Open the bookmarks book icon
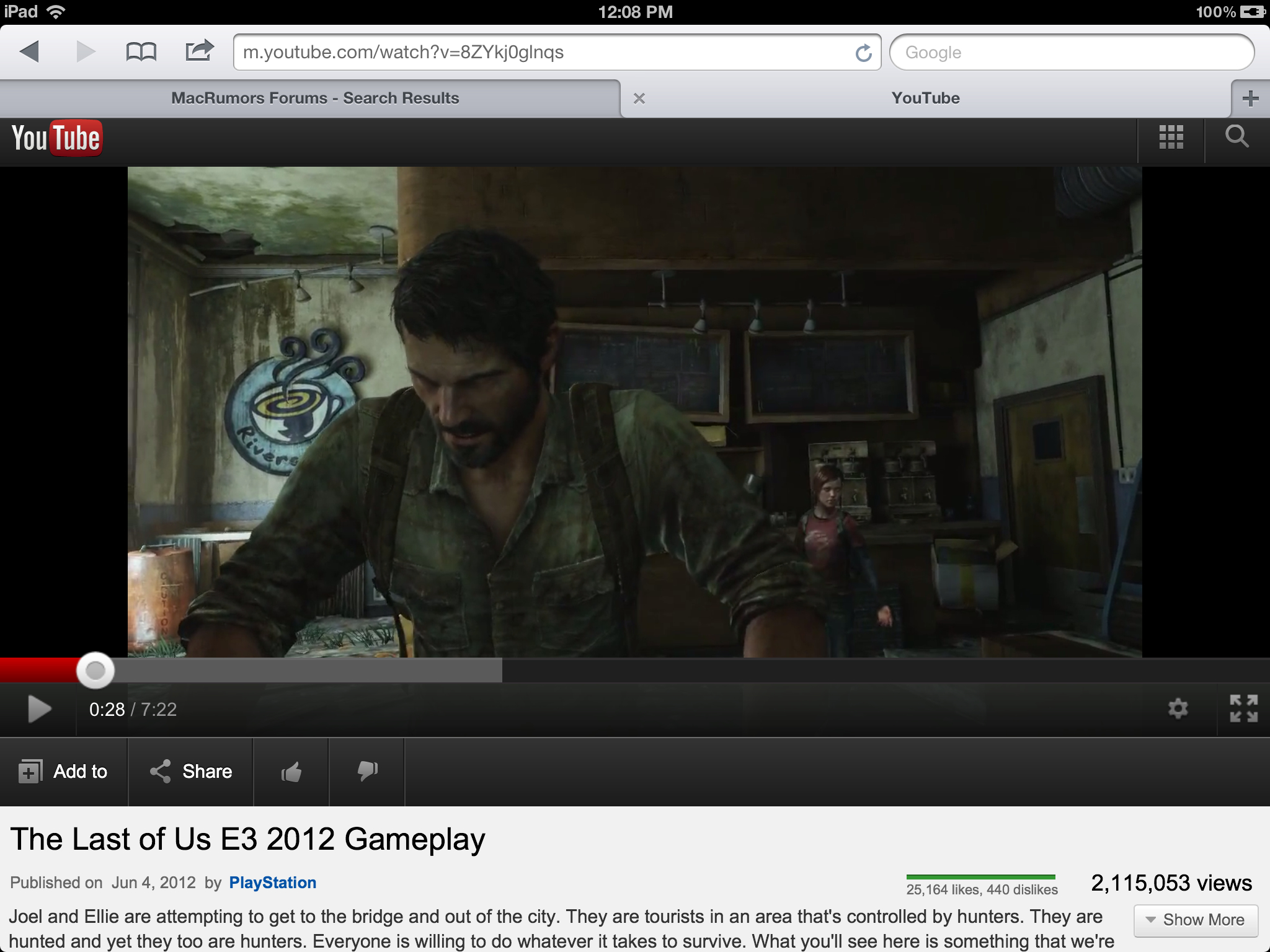The height and width of the screenshot is (952, 1270). [x=141, y=51]
